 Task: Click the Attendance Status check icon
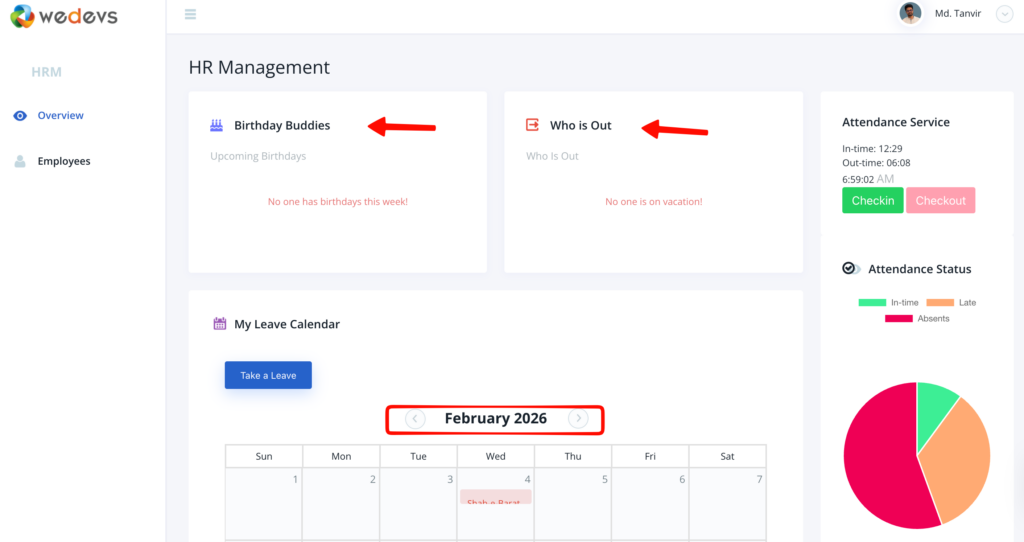(x=850, y=268)
